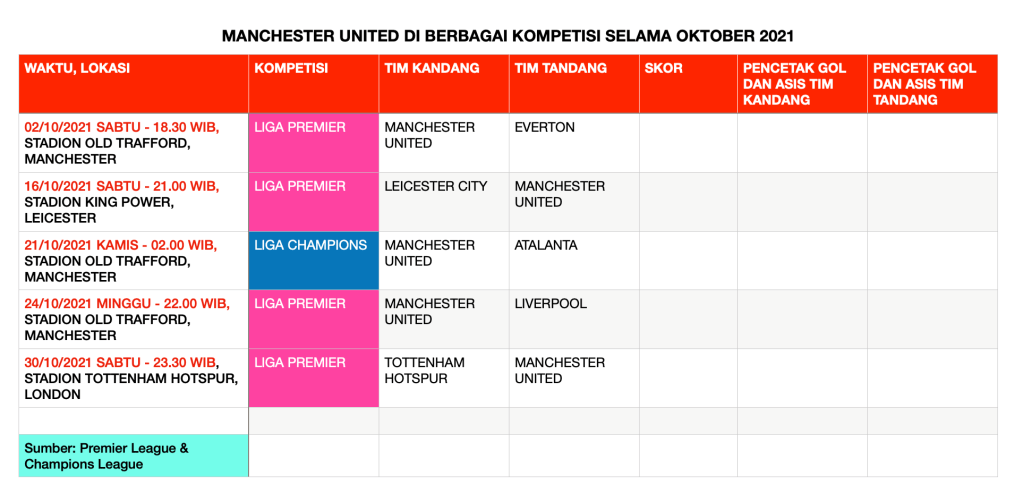1023x492 pixels.
Task: Click the 02/10/2021 SABTU match date cell
Action: pyautogui.click(x=133, y=143)
